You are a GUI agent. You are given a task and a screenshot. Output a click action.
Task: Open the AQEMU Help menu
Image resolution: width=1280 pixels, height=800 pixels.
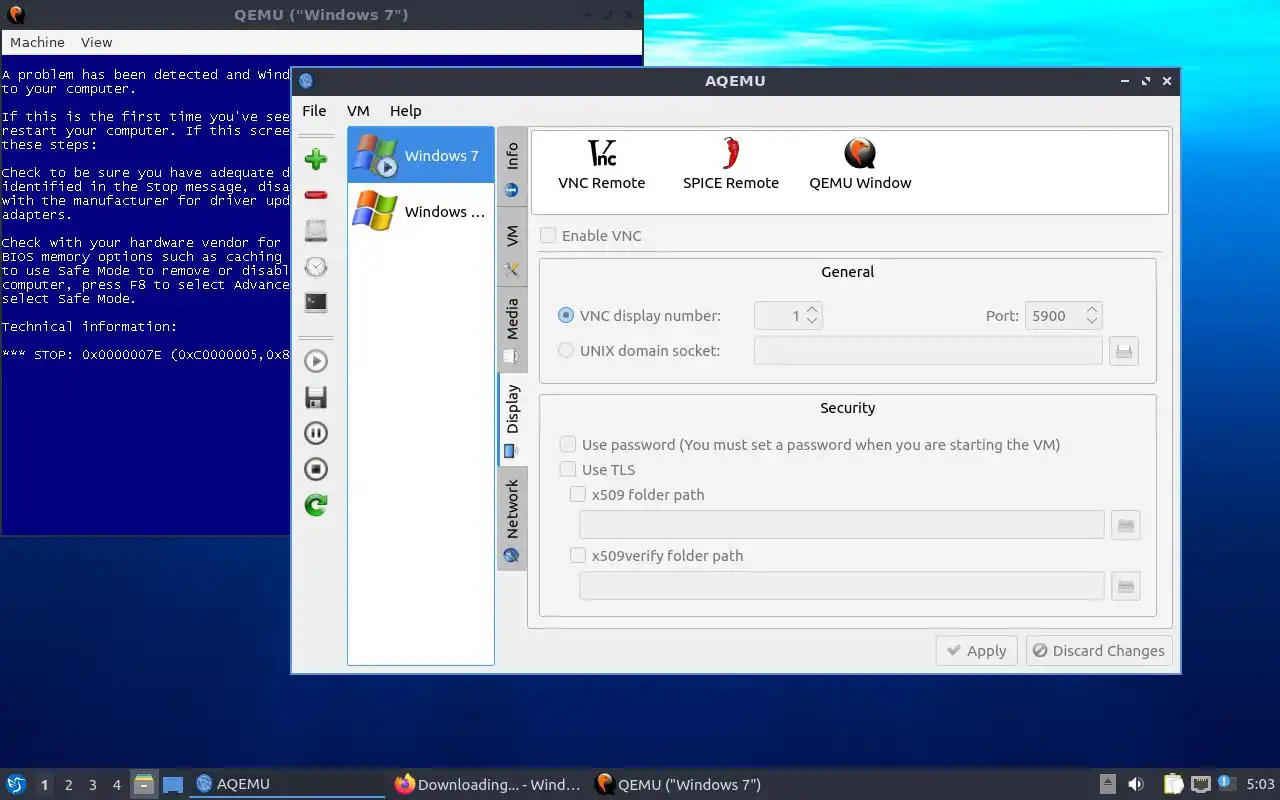coord(405,111)
